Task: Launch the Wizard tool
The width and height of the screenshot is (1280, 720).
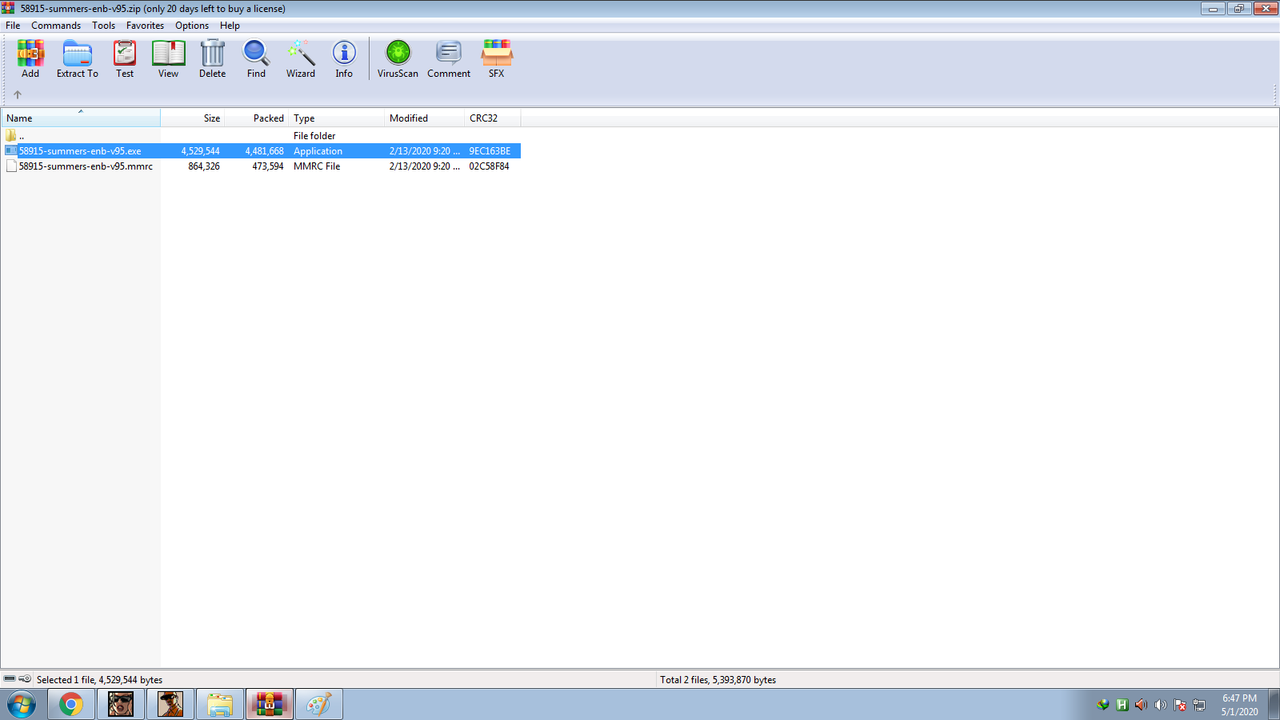Action: [x=300, y=59]
